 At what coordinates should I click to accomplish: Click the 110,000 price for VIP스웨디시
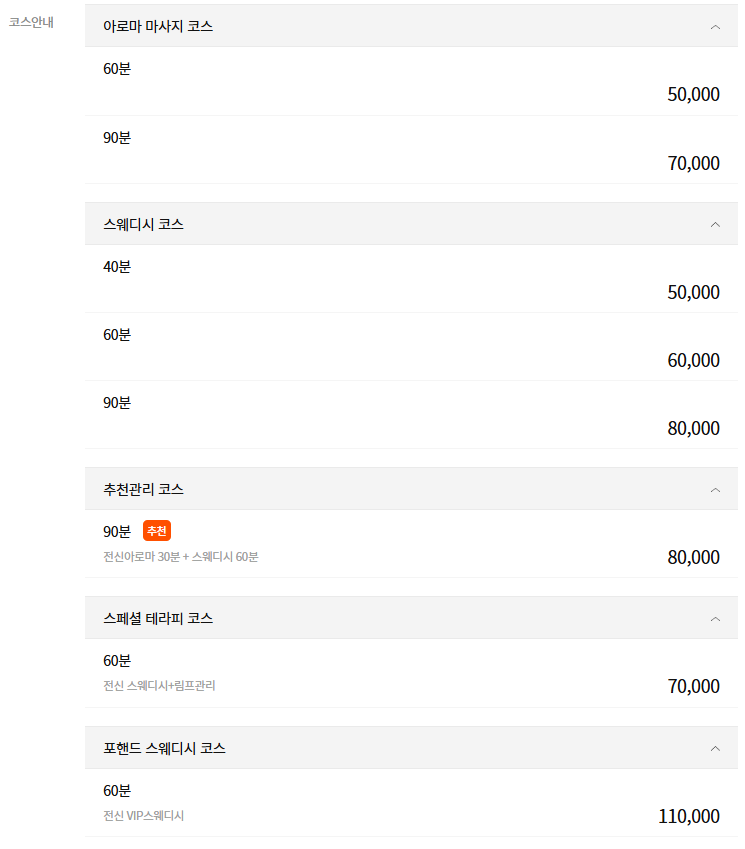(689, 816)
